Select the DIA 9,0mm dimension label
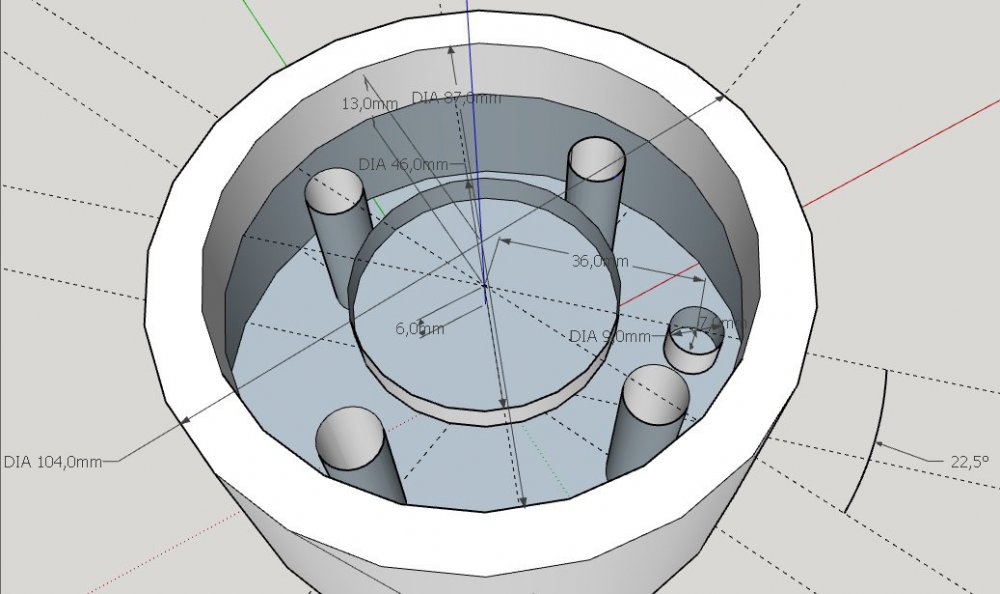1000x594 pixels. coord(610,336)
